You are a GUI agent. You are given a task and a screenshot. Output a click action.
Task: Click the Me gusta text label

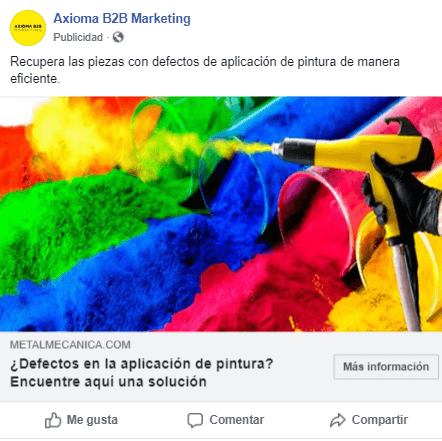coord(92,420)
